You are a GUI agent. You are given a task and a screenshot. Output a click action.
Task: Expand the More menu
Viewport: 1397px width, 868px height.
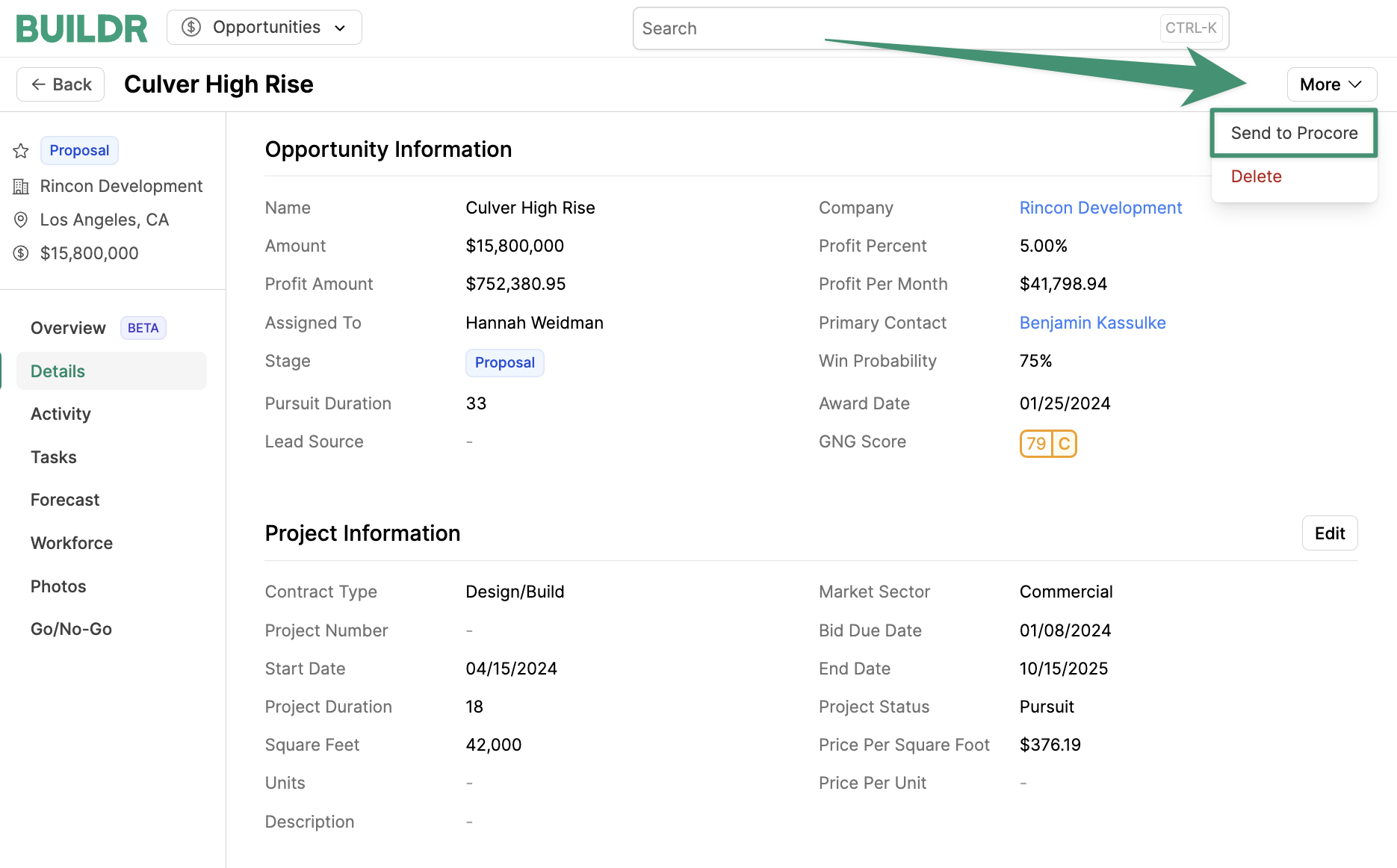click(1331, 84)
